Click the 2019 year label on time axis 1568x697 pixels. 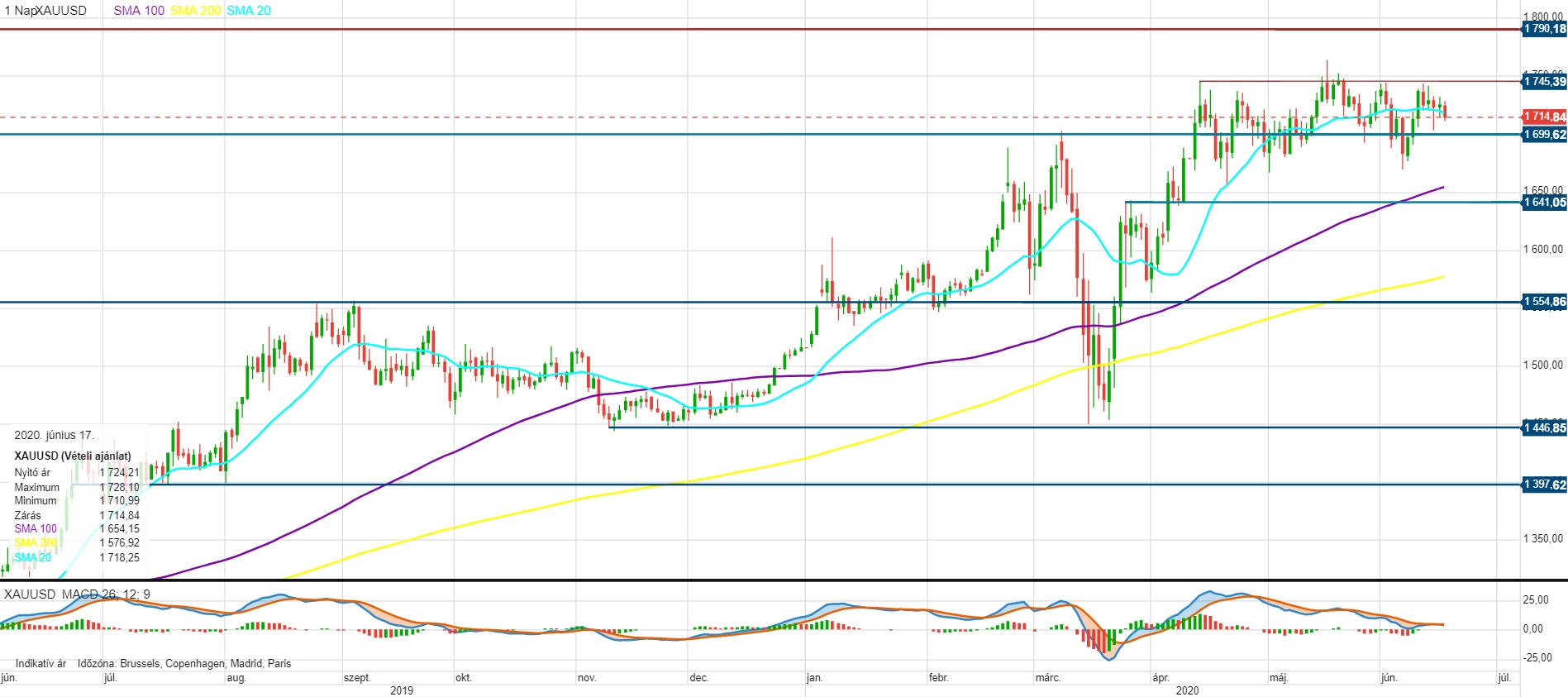402,690
